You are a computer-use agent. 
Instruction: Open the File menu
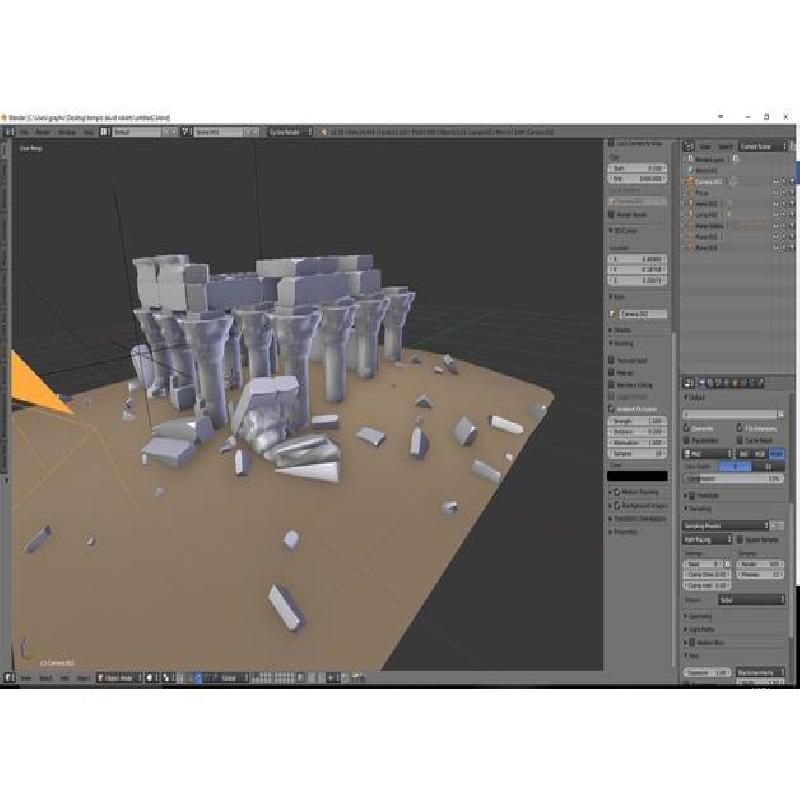click(23, 131)
